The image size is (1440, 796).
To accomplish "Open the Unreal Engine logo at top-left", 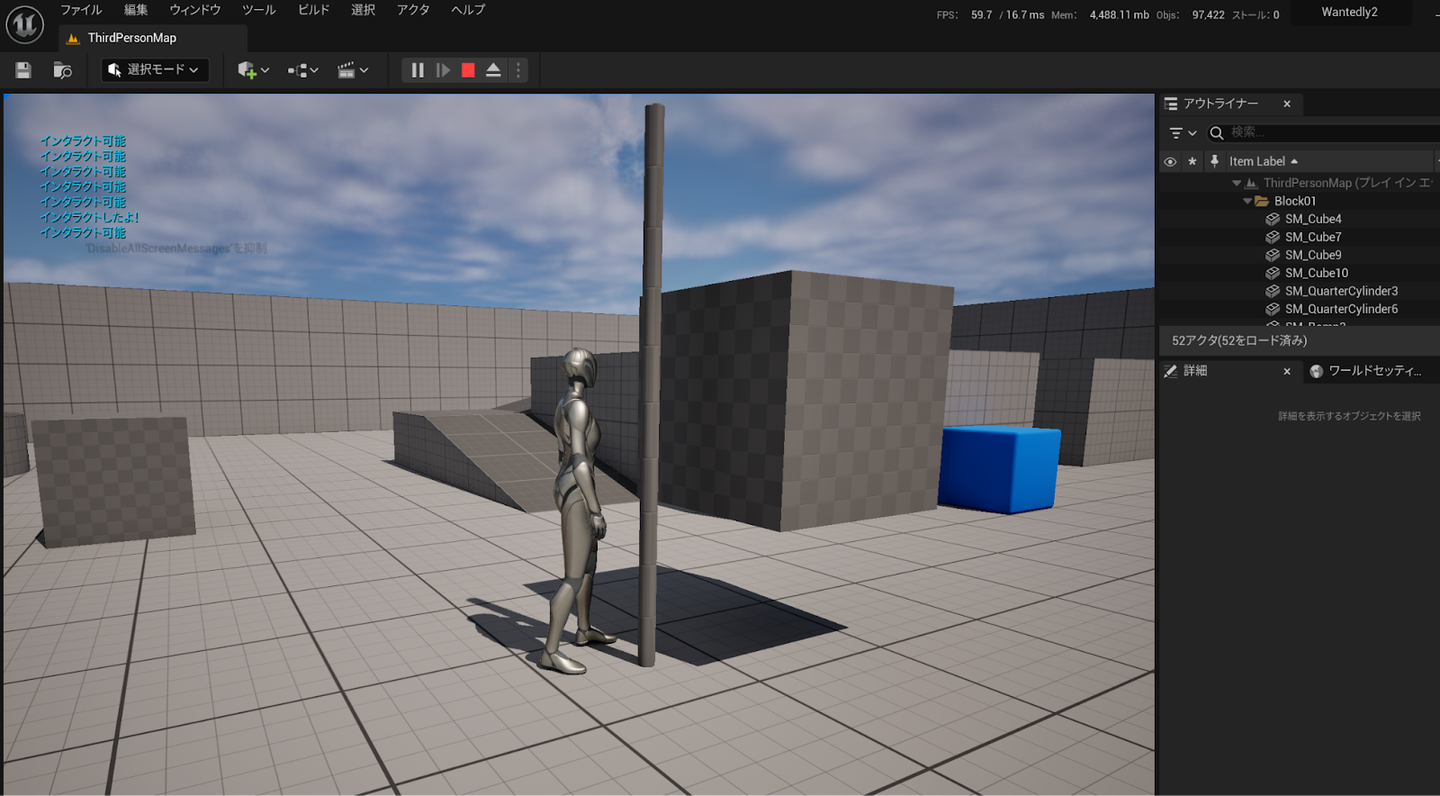I will (24, 24).
